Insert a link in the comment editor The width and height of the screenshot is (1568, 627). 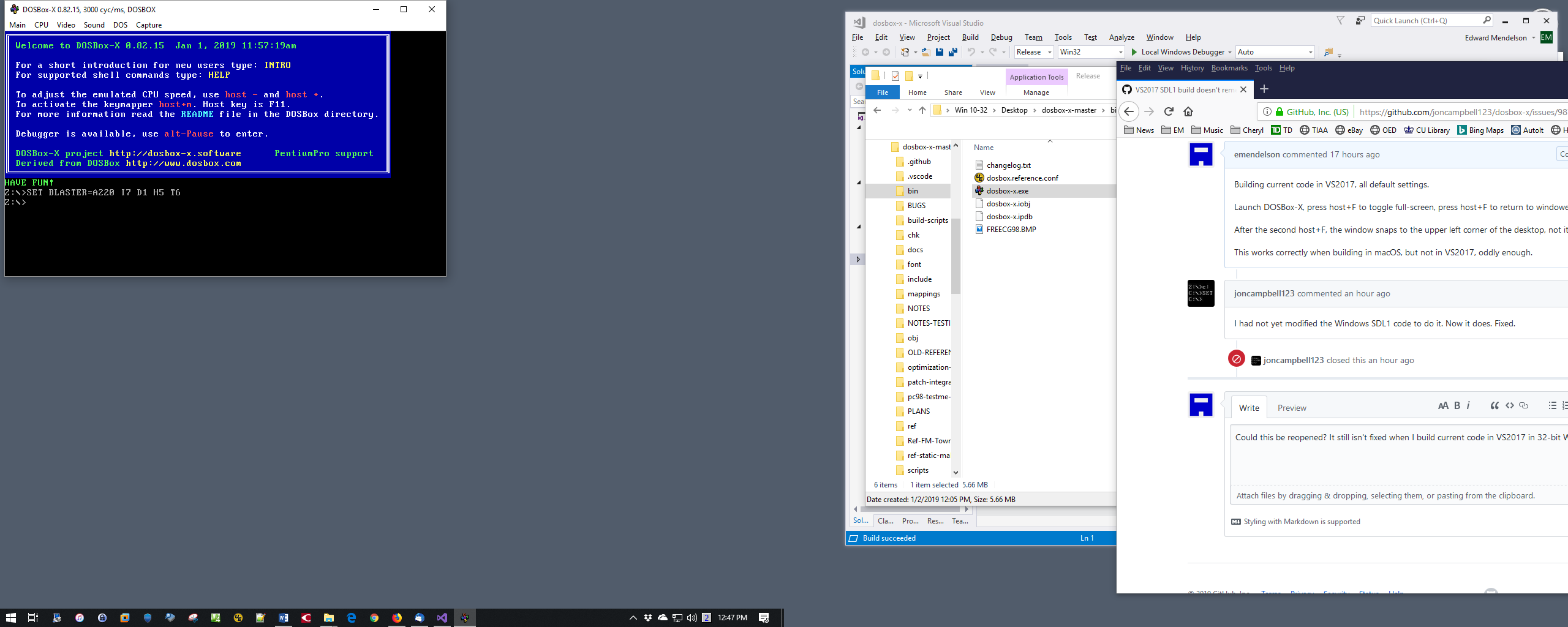click(1523, 405)
